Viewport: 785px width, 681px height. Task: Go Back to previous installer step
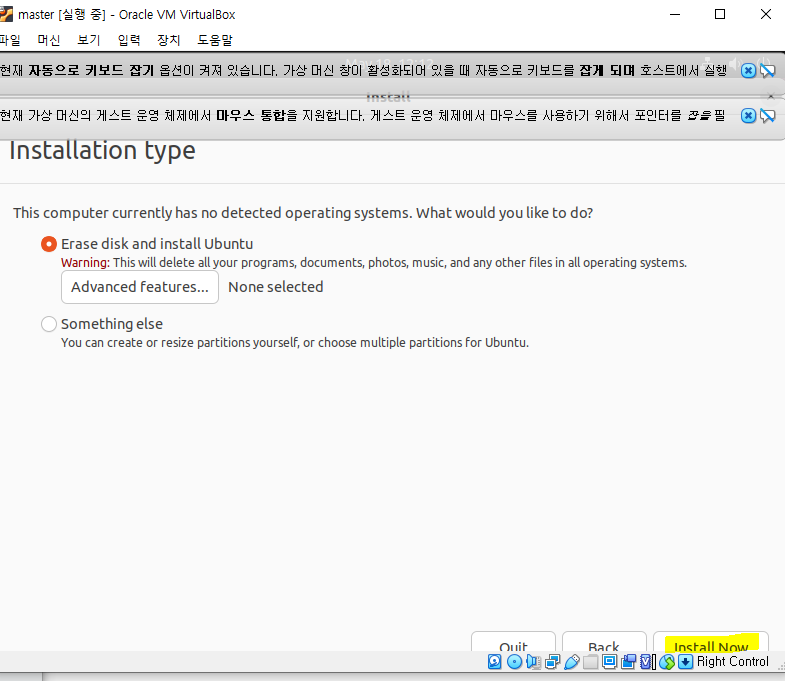tap(604, 643)
